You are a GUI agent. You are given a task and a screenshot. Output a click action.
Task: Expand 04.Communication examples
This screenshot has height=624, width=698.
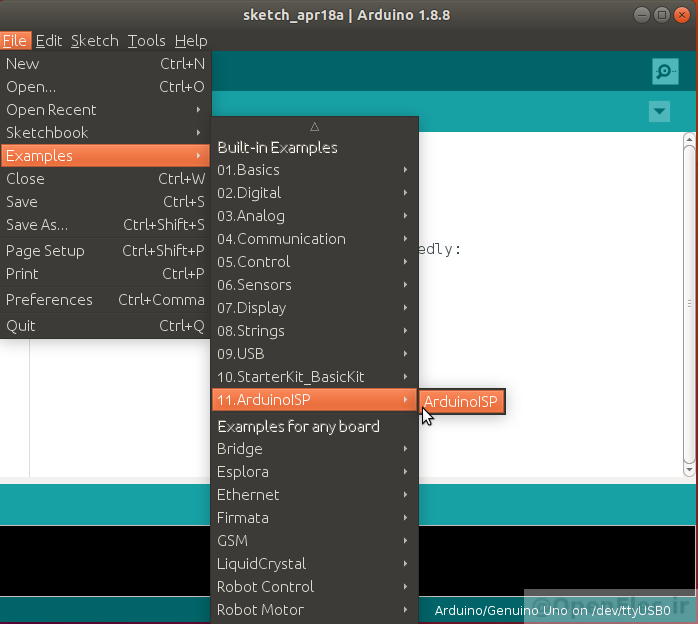click(x=314, y=239)
